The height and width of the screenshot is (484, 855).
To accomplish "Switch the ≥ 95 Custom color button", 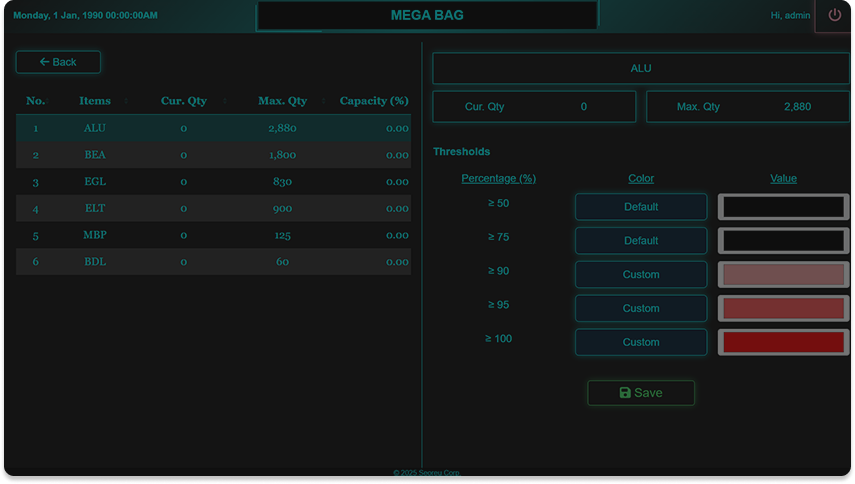I will coord(641,309).
